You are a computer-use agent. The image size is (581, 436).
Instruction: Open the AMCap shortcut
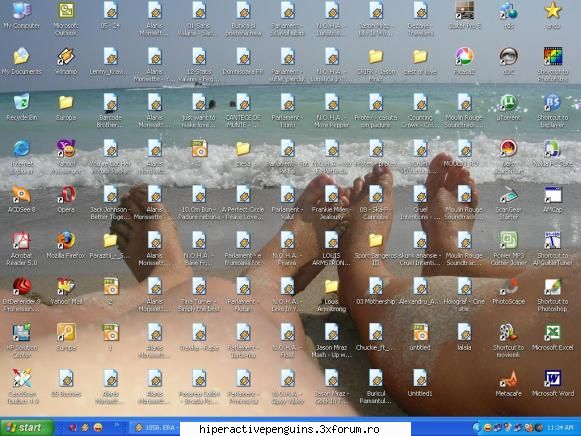pyautogui.click(x=553, y=199)
